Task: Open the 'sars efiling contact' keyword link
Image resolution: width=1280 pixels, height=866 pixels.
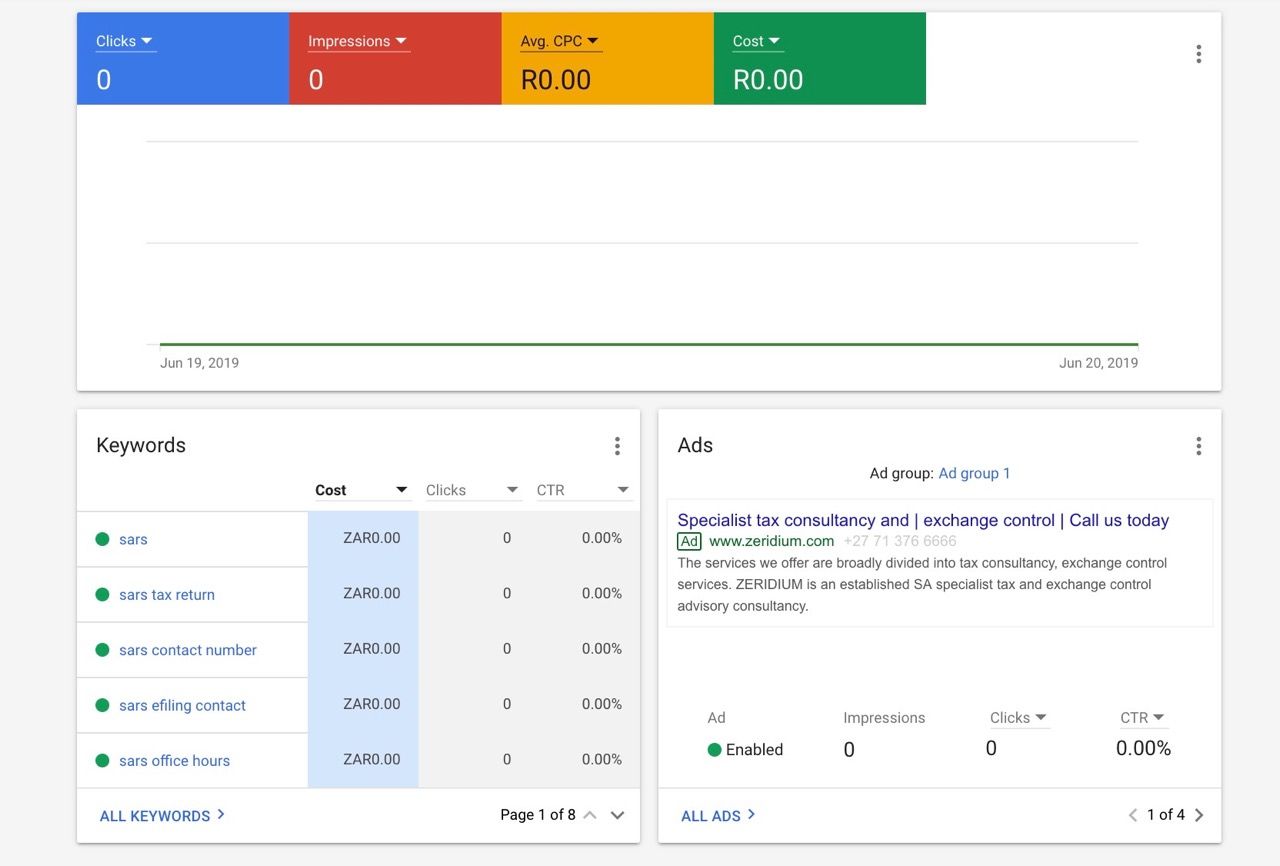Action: coord(182,705)
